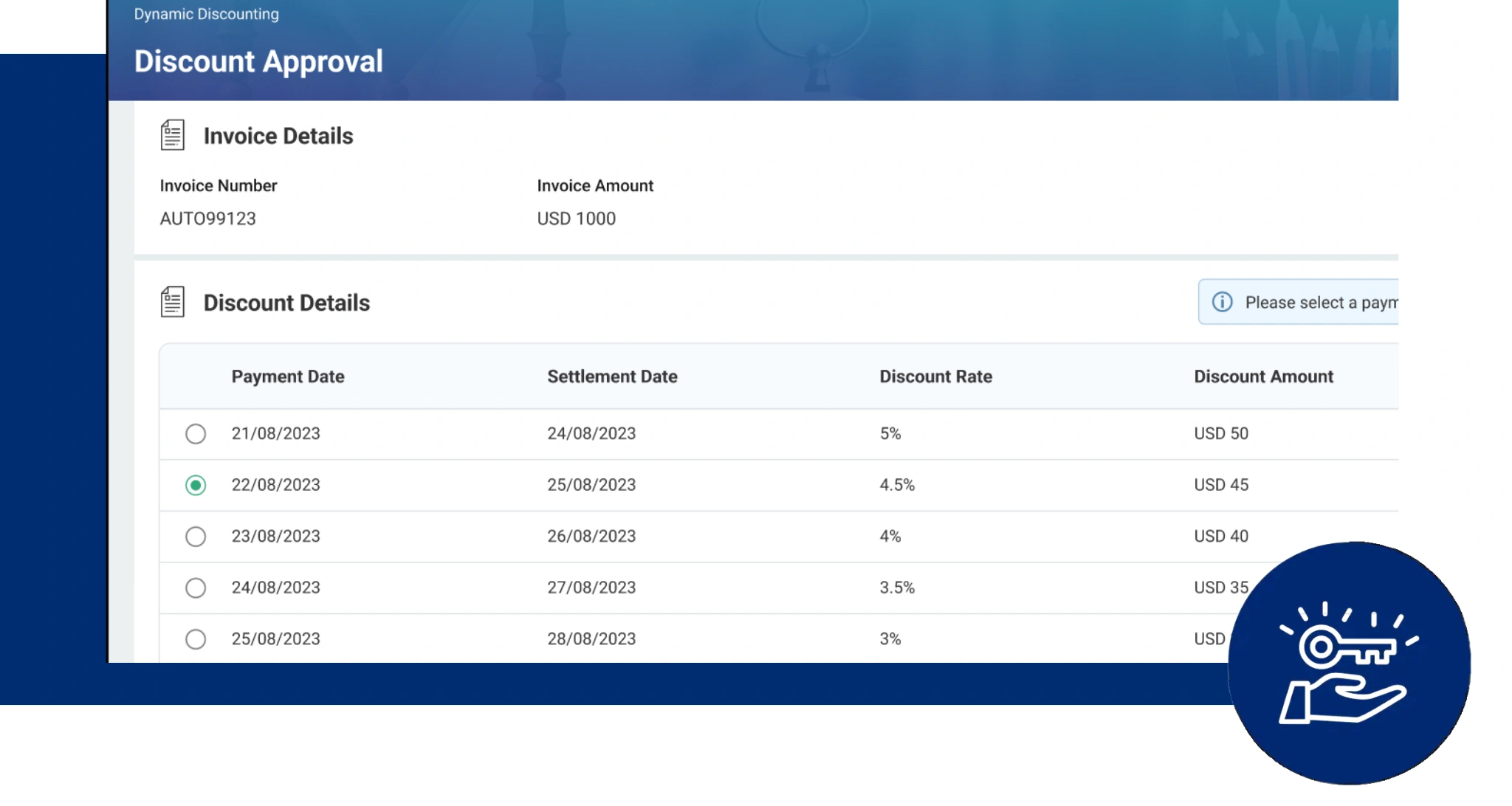Click the info icon in payment notice
This screenshot has width=1512, height=806.
pyautogui.click(x=1222, y=302)
